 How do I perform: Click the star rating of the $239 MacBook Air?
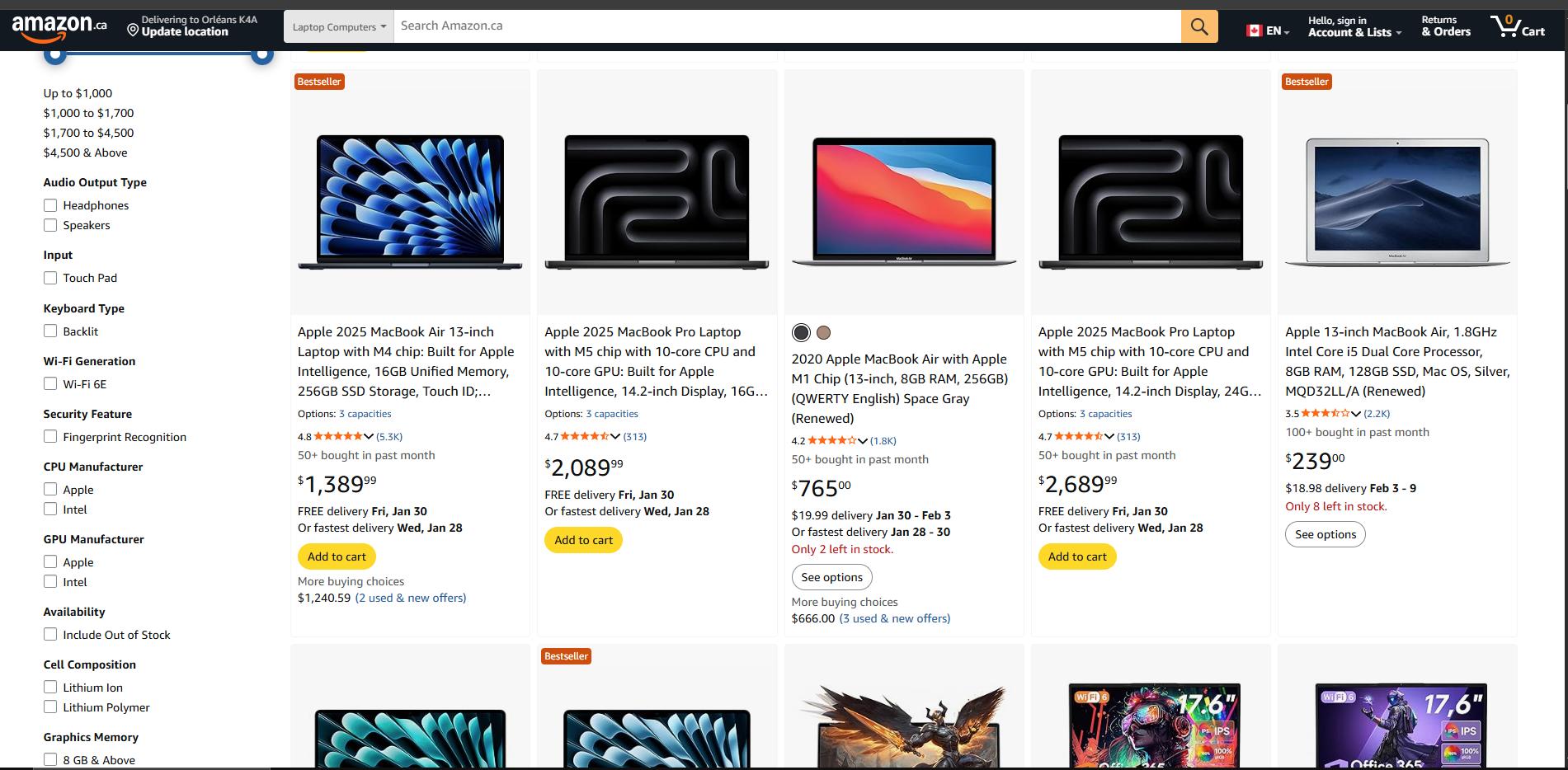pyautogui.click(x=1325, y=414)
